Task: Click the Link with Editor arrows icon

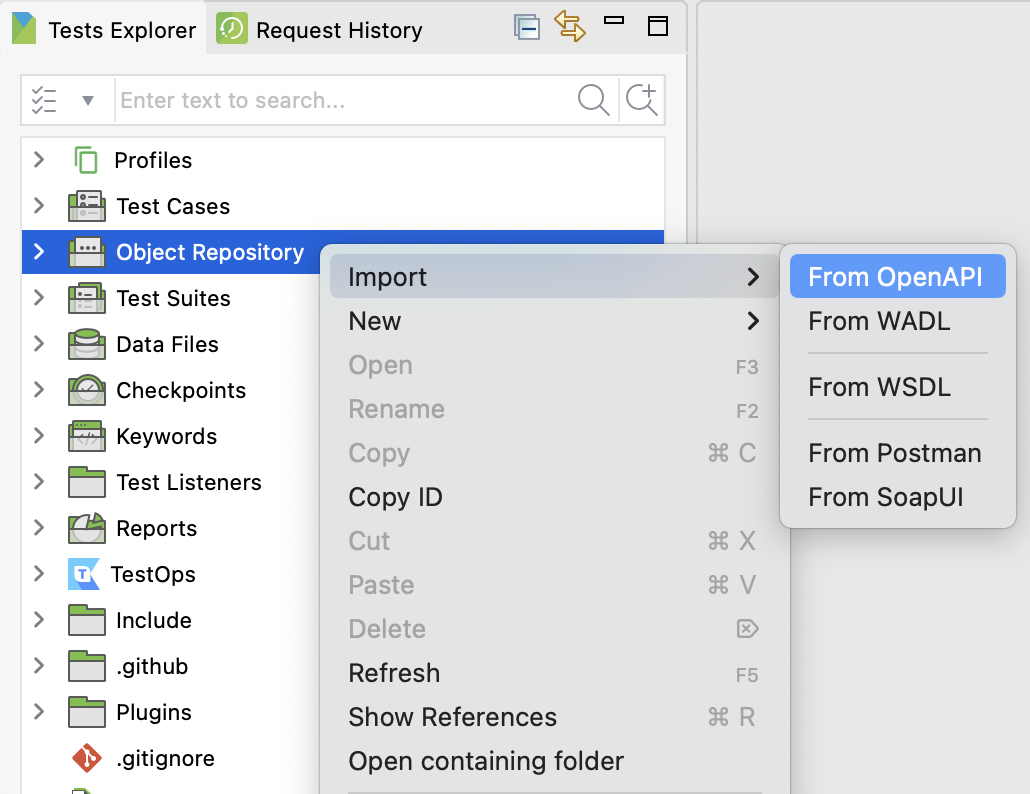Action: [x=570, y=27]
